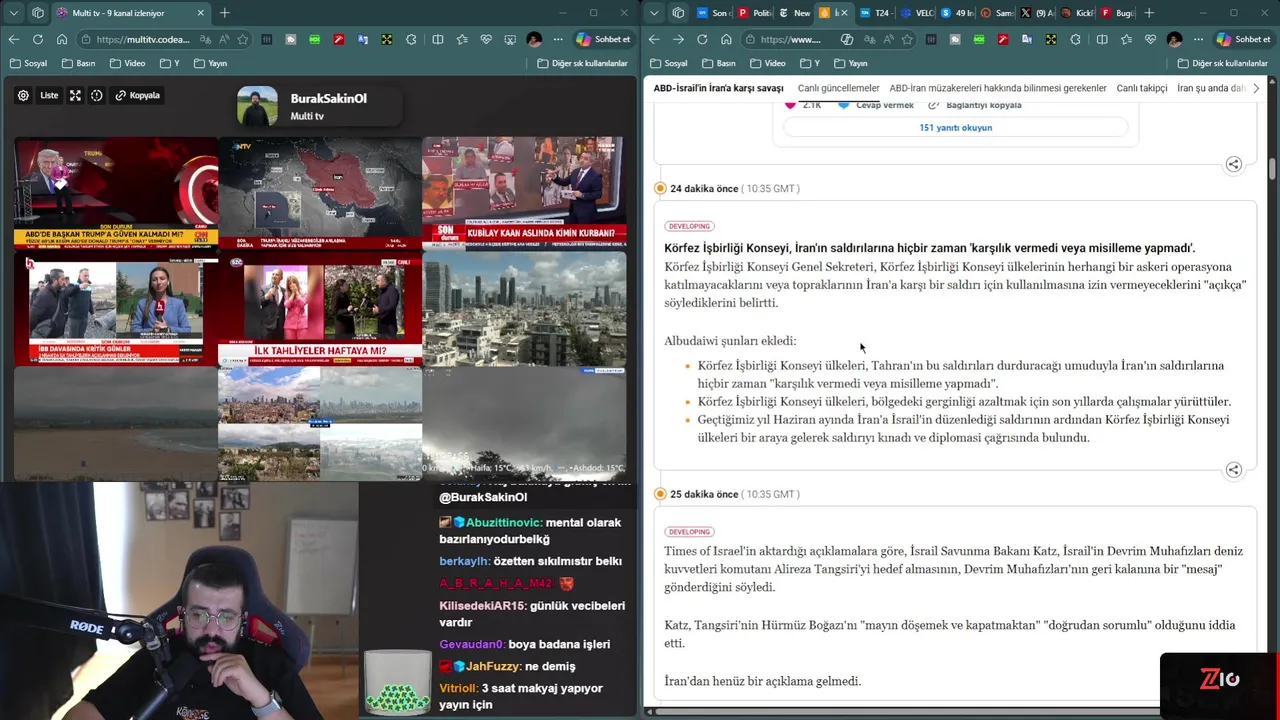Open BurakSakinOl profile card

[x=318, y=107]
